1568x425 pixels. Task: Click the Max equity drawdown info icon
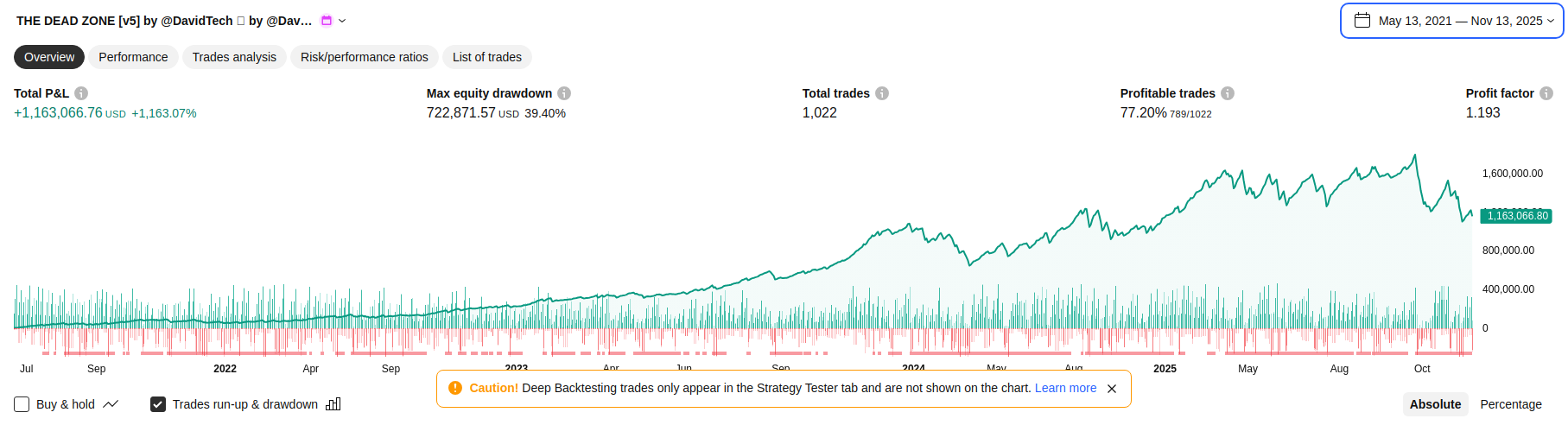(564, 93)
